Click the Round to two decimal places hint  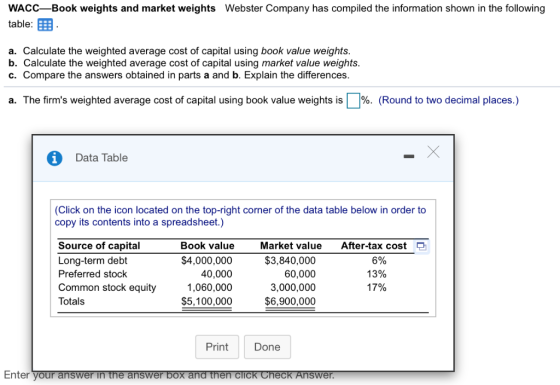point(449,100)
